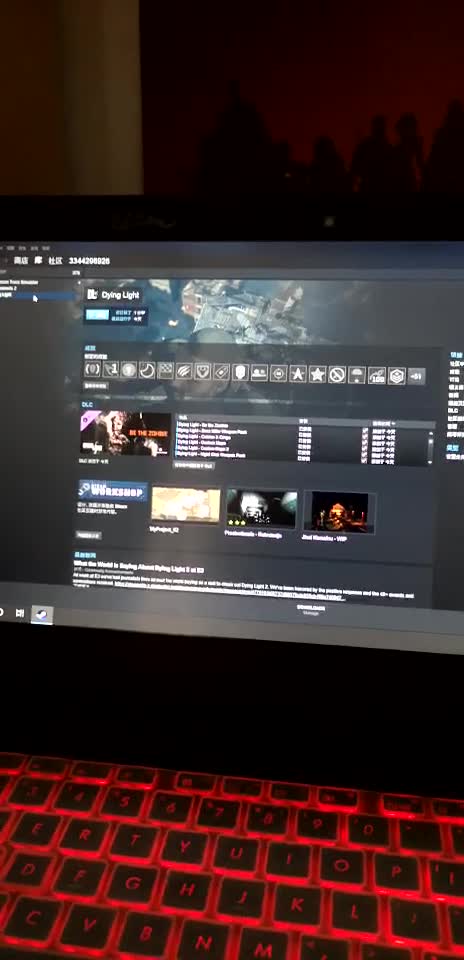Open Task View icon on taskbar
Image resolution: width=464 pixels, height=960 pixels.
(x=20, y=612)
